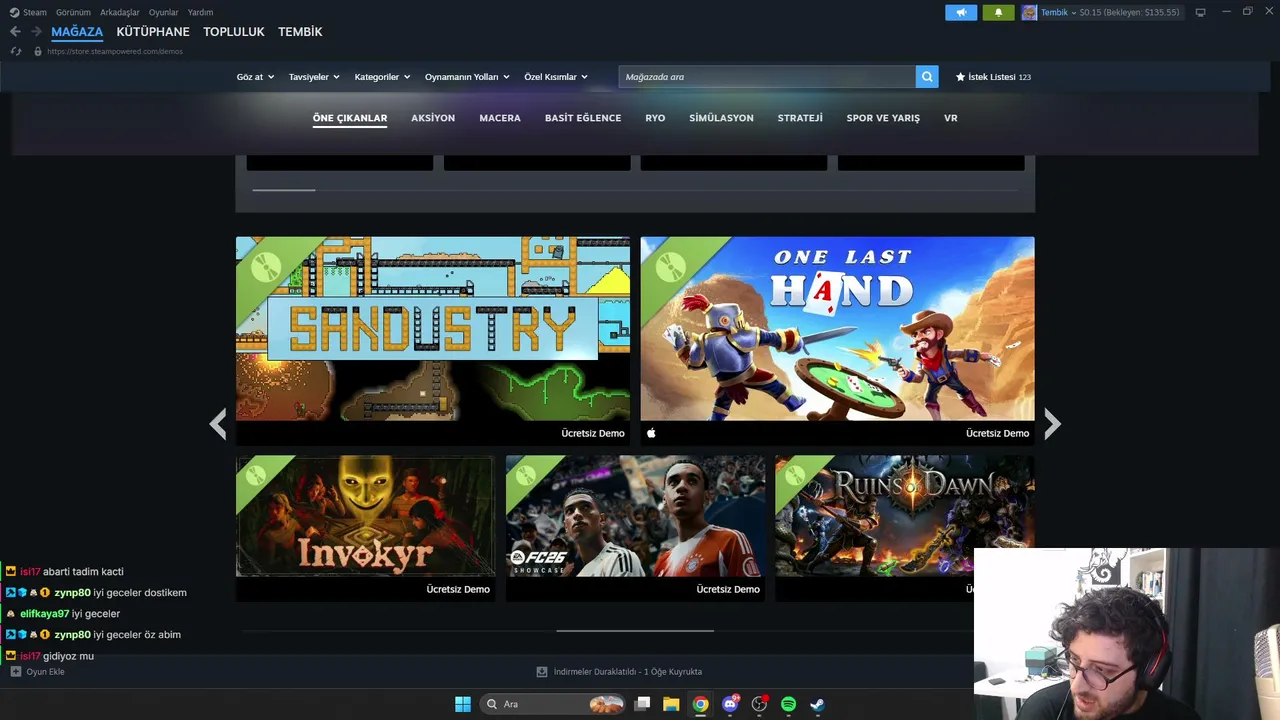Click the plus icon to add a game

coord(15,672)
